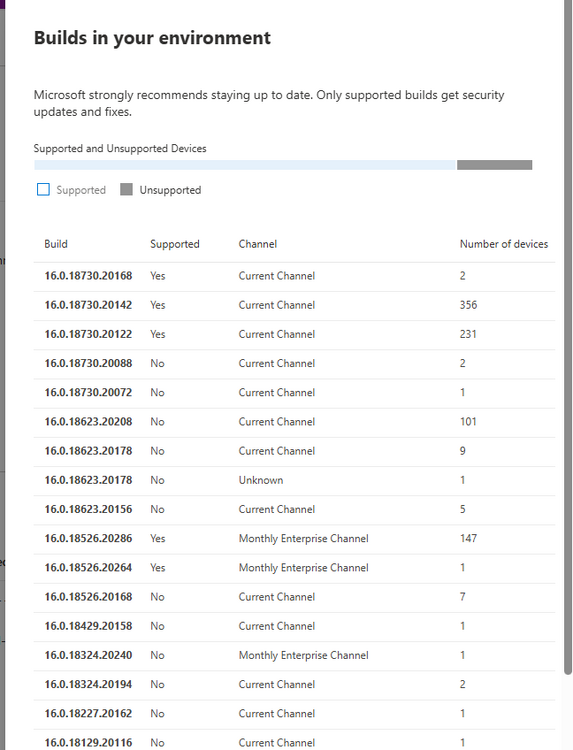This screenshot has width=573, height=750.
Task: Click the Supported legend label
Action: tap(81, 190)
